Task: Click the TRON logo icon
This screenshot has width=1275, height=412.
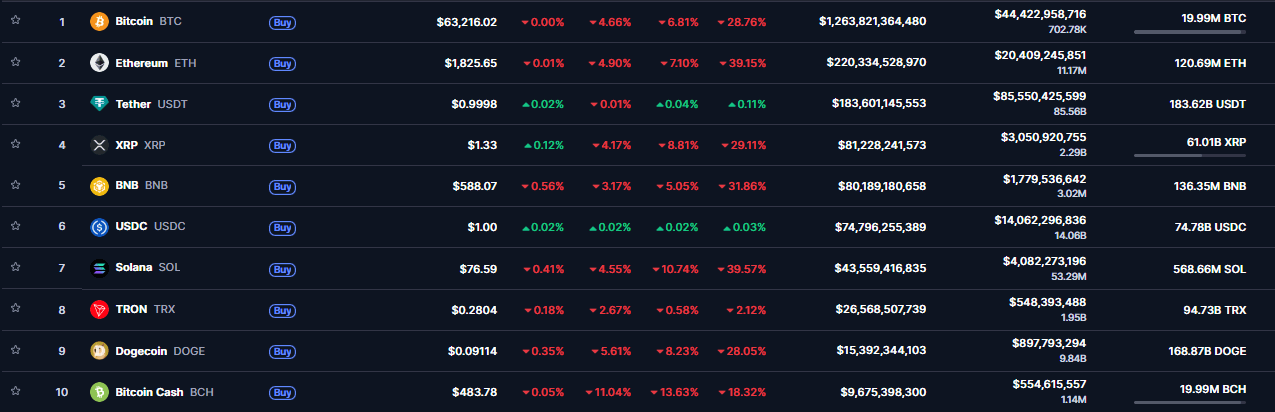Action: [99, 310]
